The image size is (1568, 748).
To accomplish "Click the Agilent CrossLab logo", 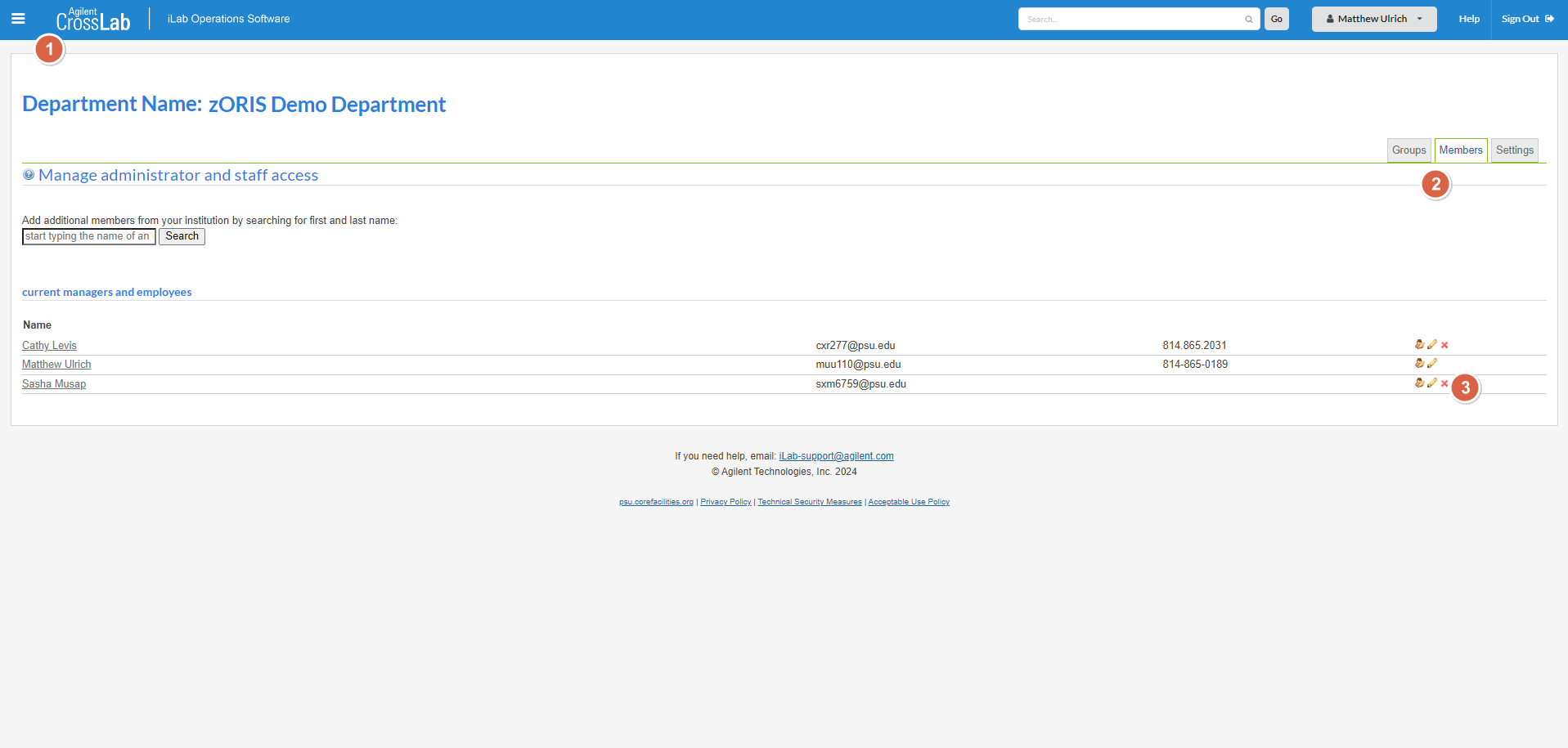I will point(93,19).
